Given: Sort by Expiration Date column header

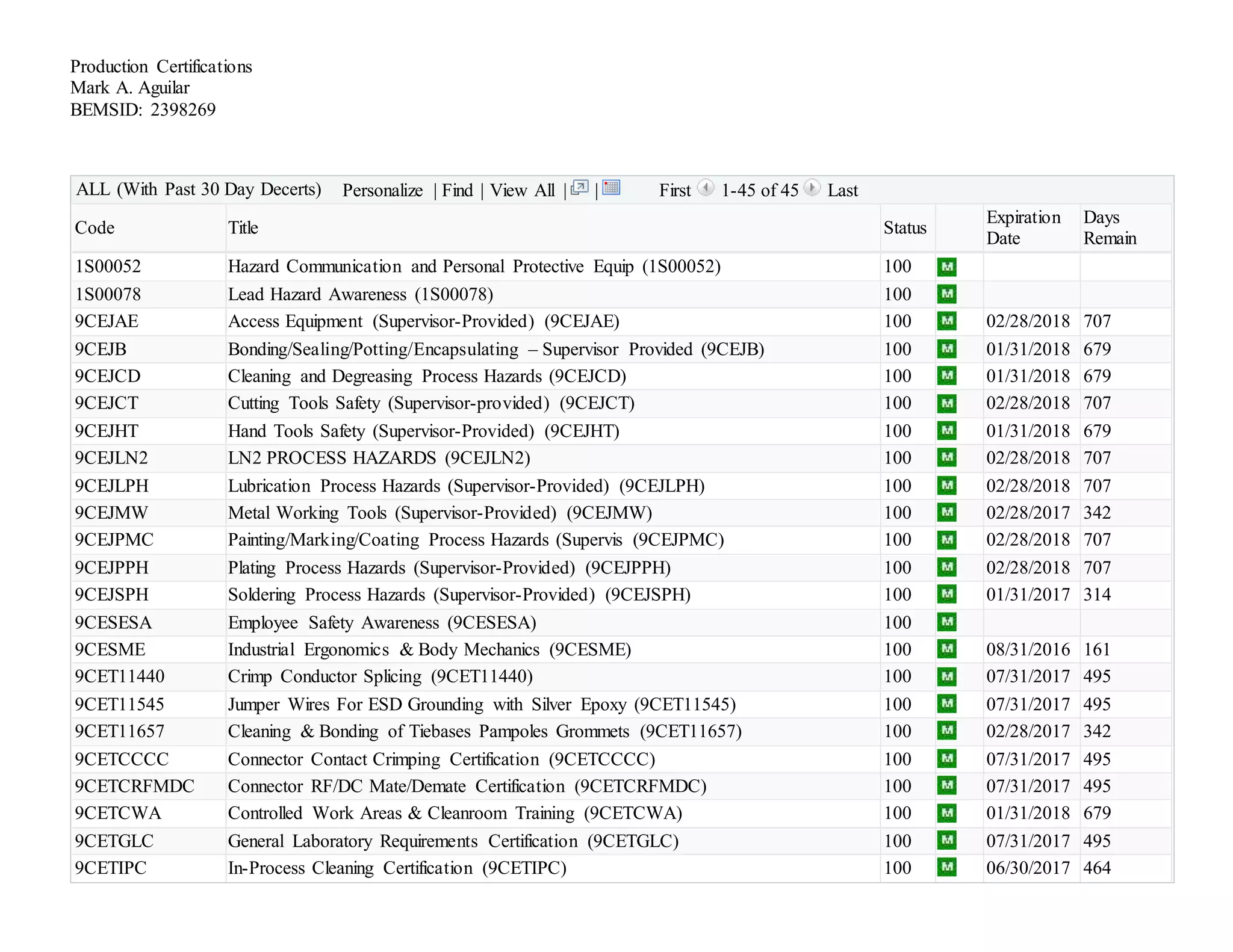Looking at the screenshot, I should pos(1023,227).
